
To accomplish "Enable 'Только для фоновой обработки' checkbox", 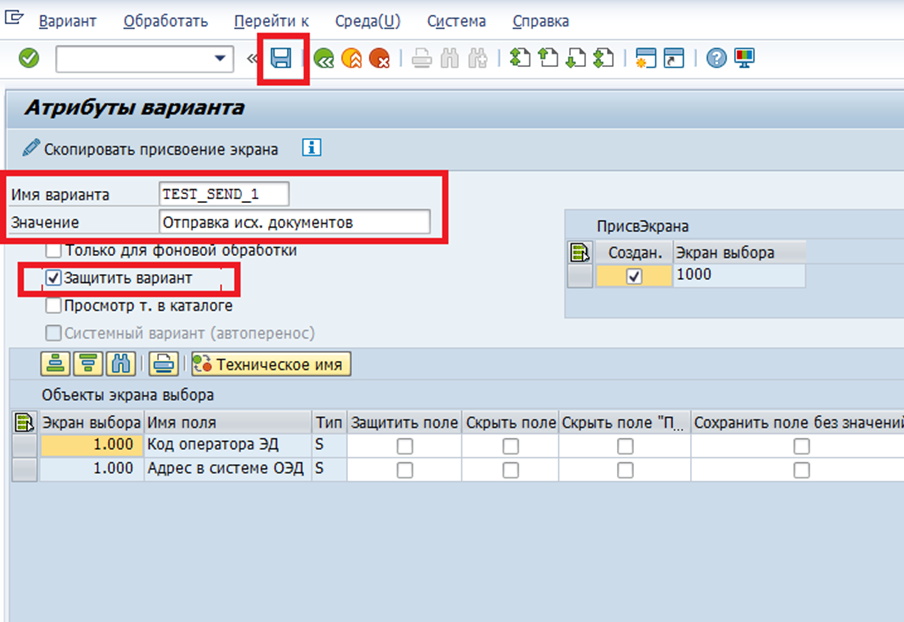I will click(x=54, y=250).
